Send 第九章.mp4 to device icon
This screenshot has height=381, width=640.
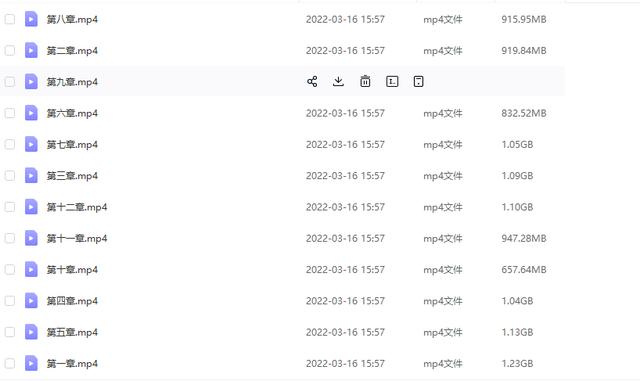(x=418, y=82)
